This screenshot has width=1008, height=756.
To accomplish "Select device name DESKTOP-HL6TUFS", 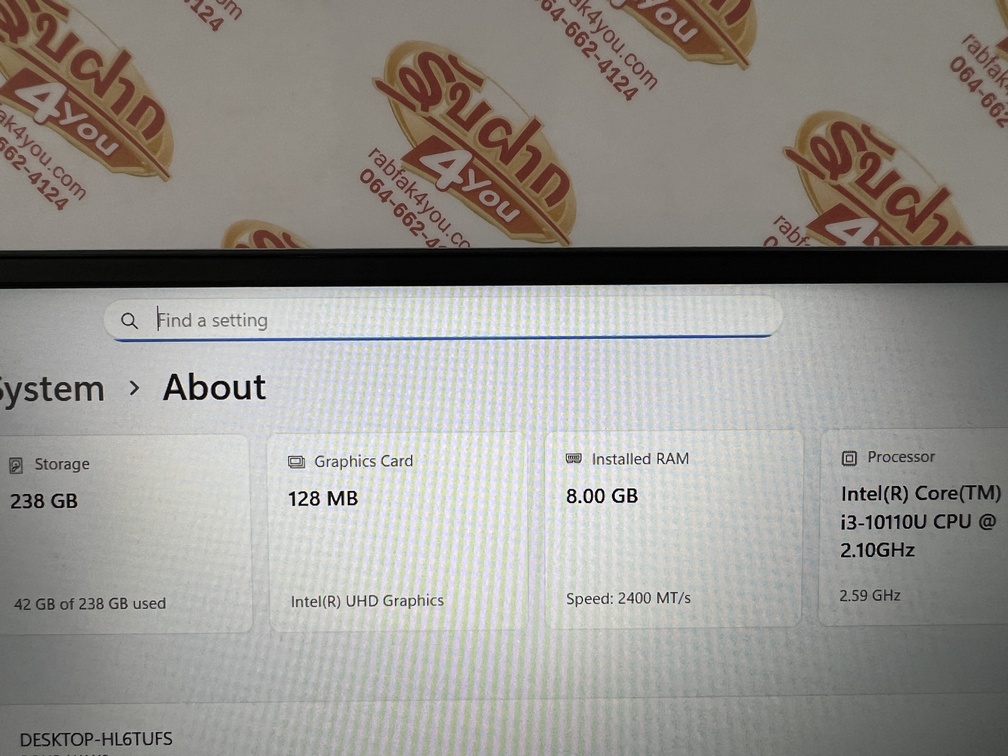I will (x=96, y=739).
